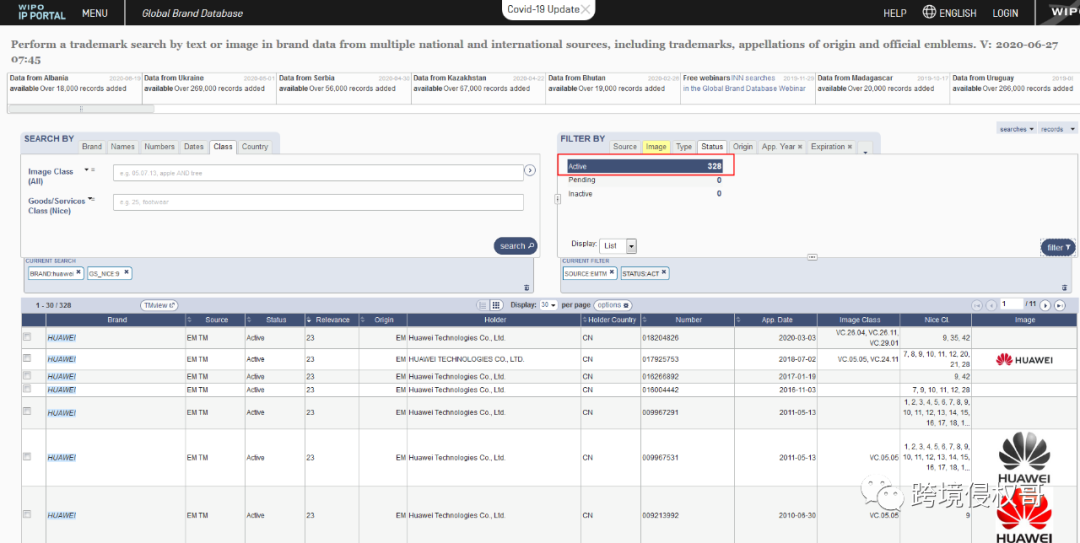The height and width of the screenshot is (543, 1080).
Task: Clear current search with trash icon
Action: (x=527, y=288)
